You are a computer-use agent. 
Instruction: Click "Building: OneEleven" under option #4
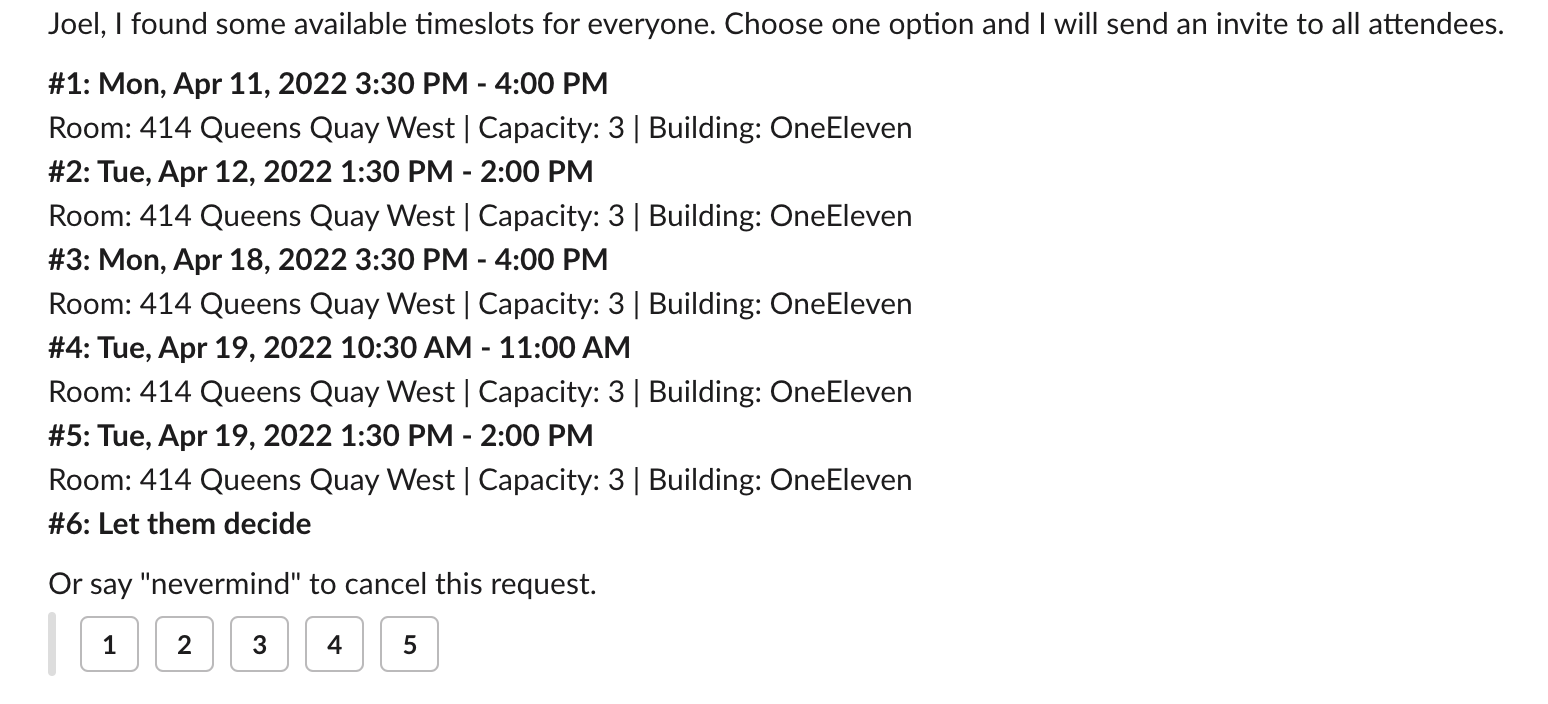coord(780,392)
